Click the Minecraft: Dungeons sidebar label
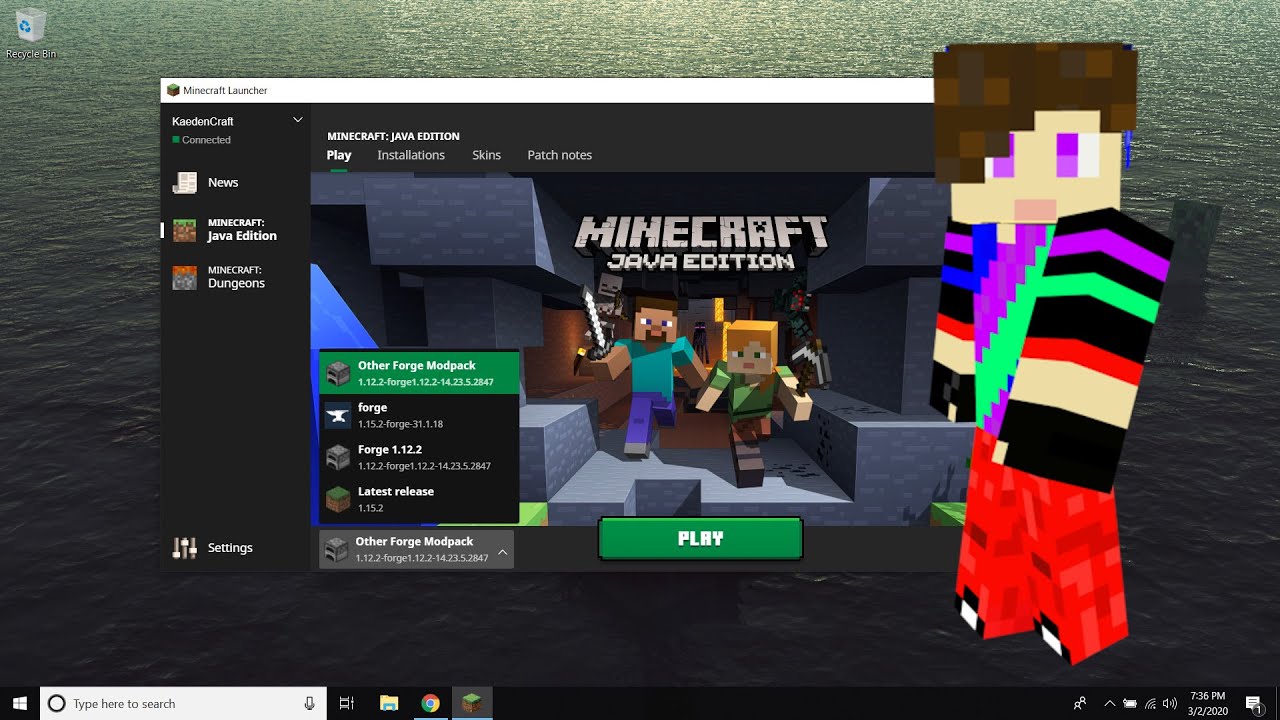Viewport: 1280px width, 720px height. [236, 277]
